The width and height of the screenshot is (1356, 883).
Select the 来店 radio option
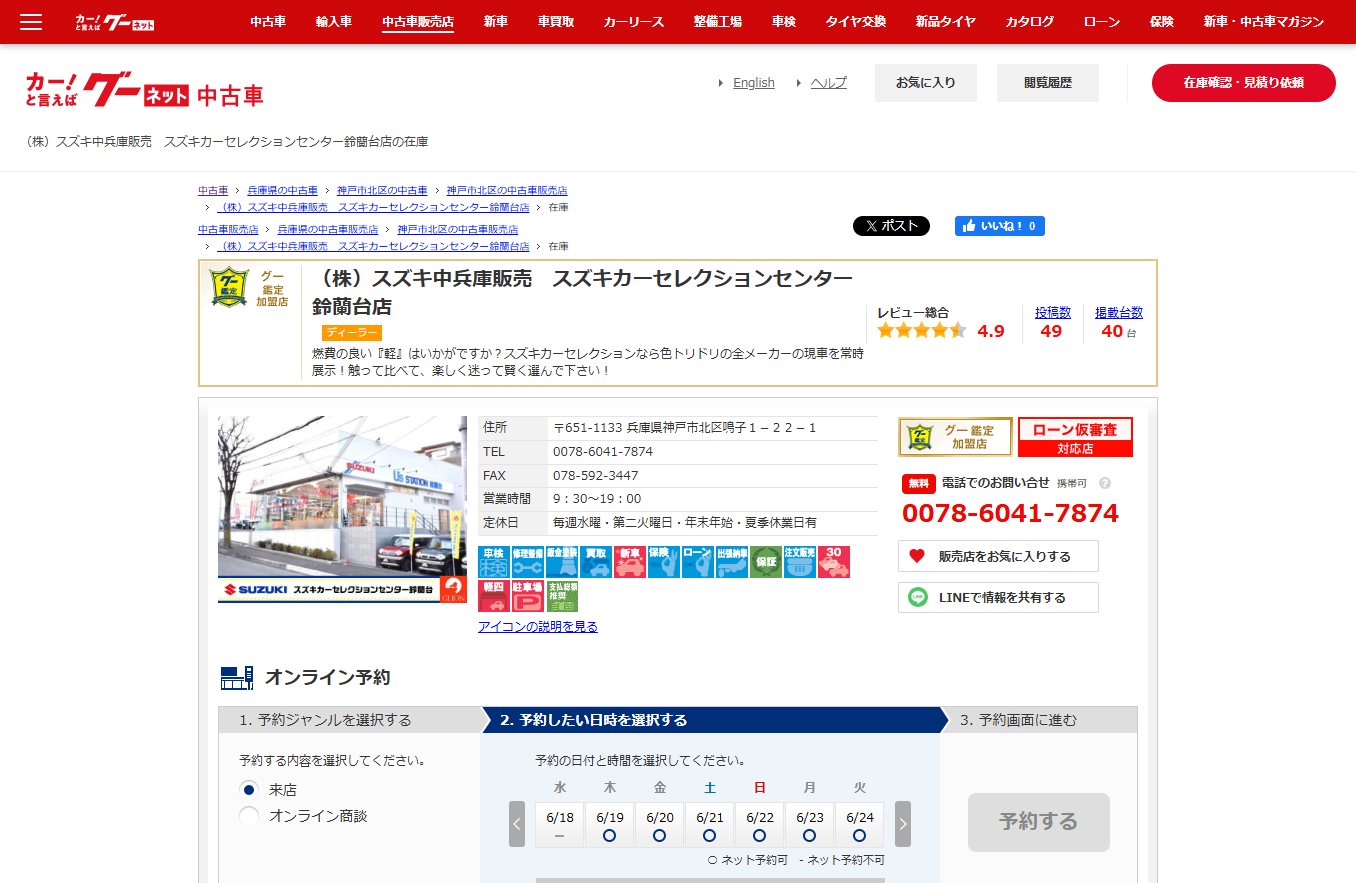(250, 789)
